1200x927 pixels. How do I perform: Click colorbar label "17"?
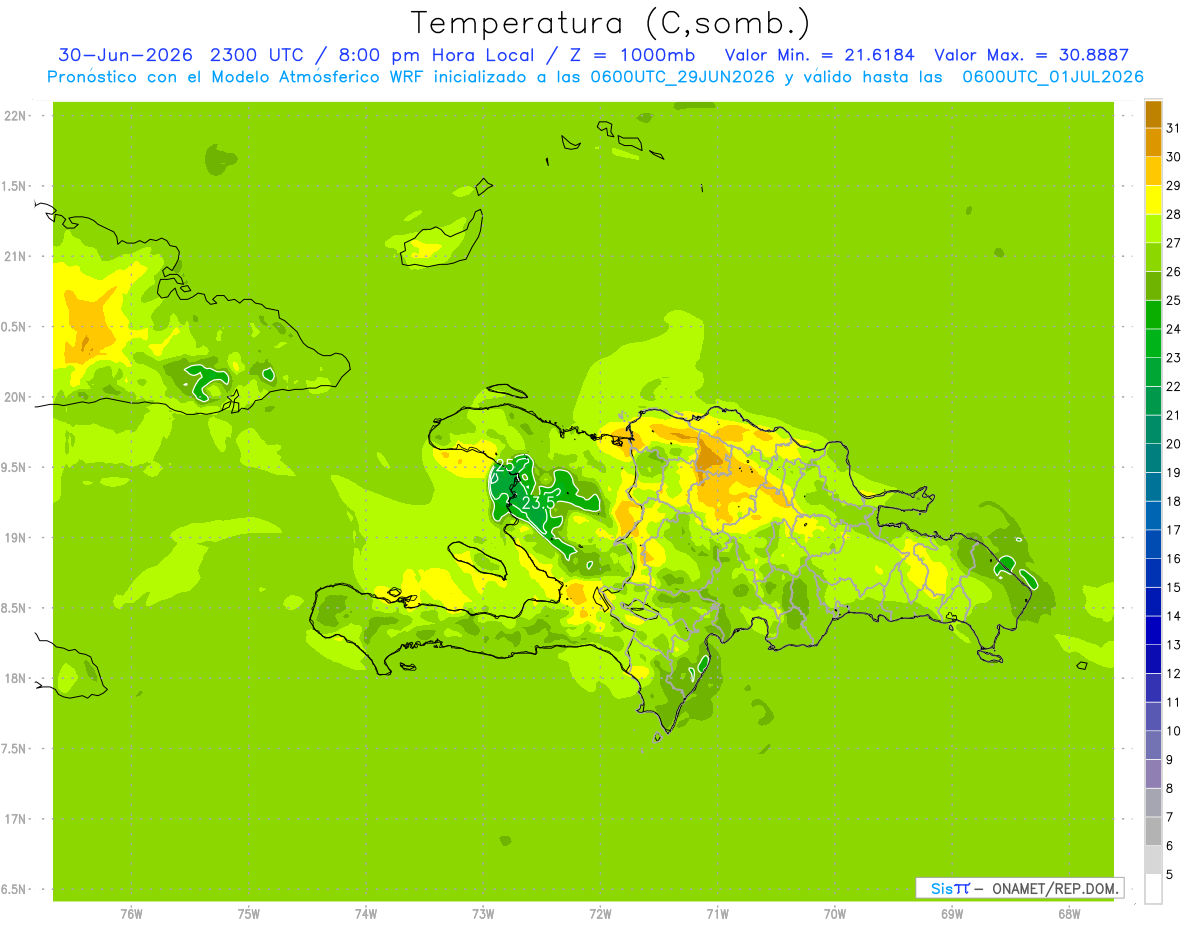[1174, 530]
